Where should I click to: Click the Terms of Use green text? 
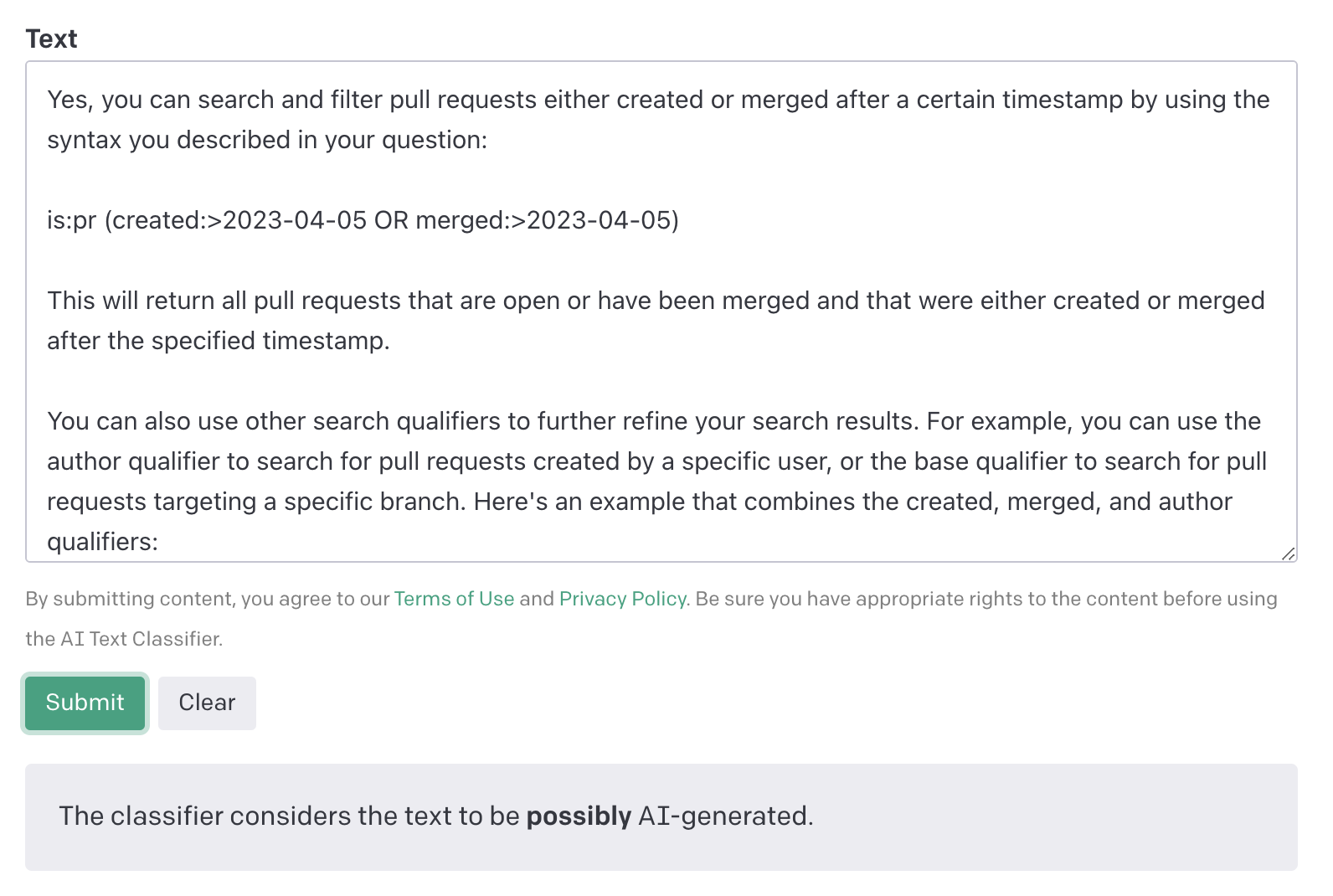[x=454, y=599]
